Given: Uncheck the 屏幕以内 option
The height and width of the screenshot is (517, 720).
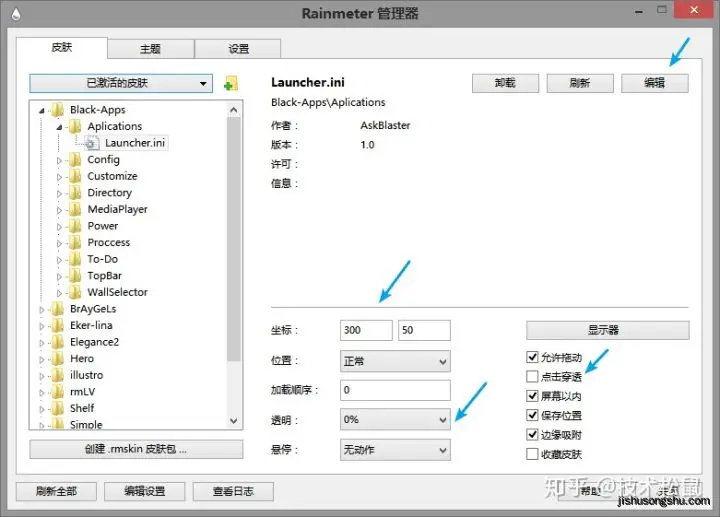Looking at the screenshot, I should click(532, 396).
